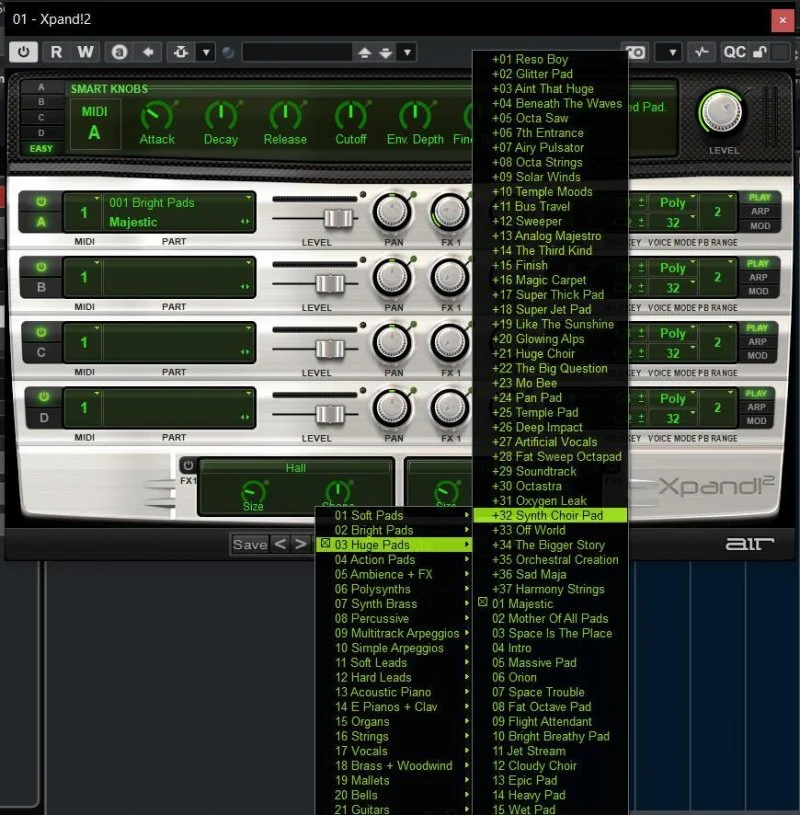
Task: Click the Hall effect type label
Action: [x=295, y=468]
